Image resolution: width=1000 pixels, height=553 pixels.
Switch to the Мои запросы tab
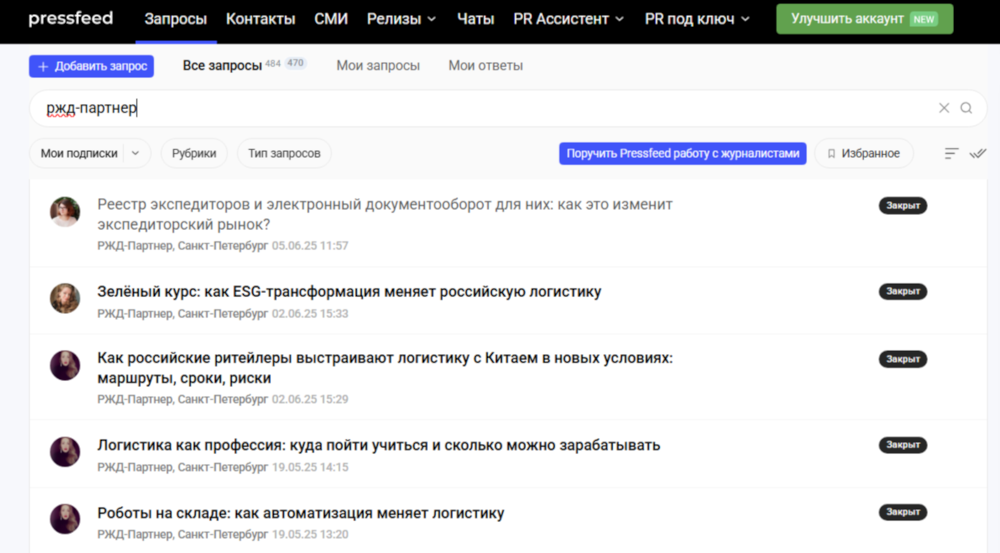point(378,66)
